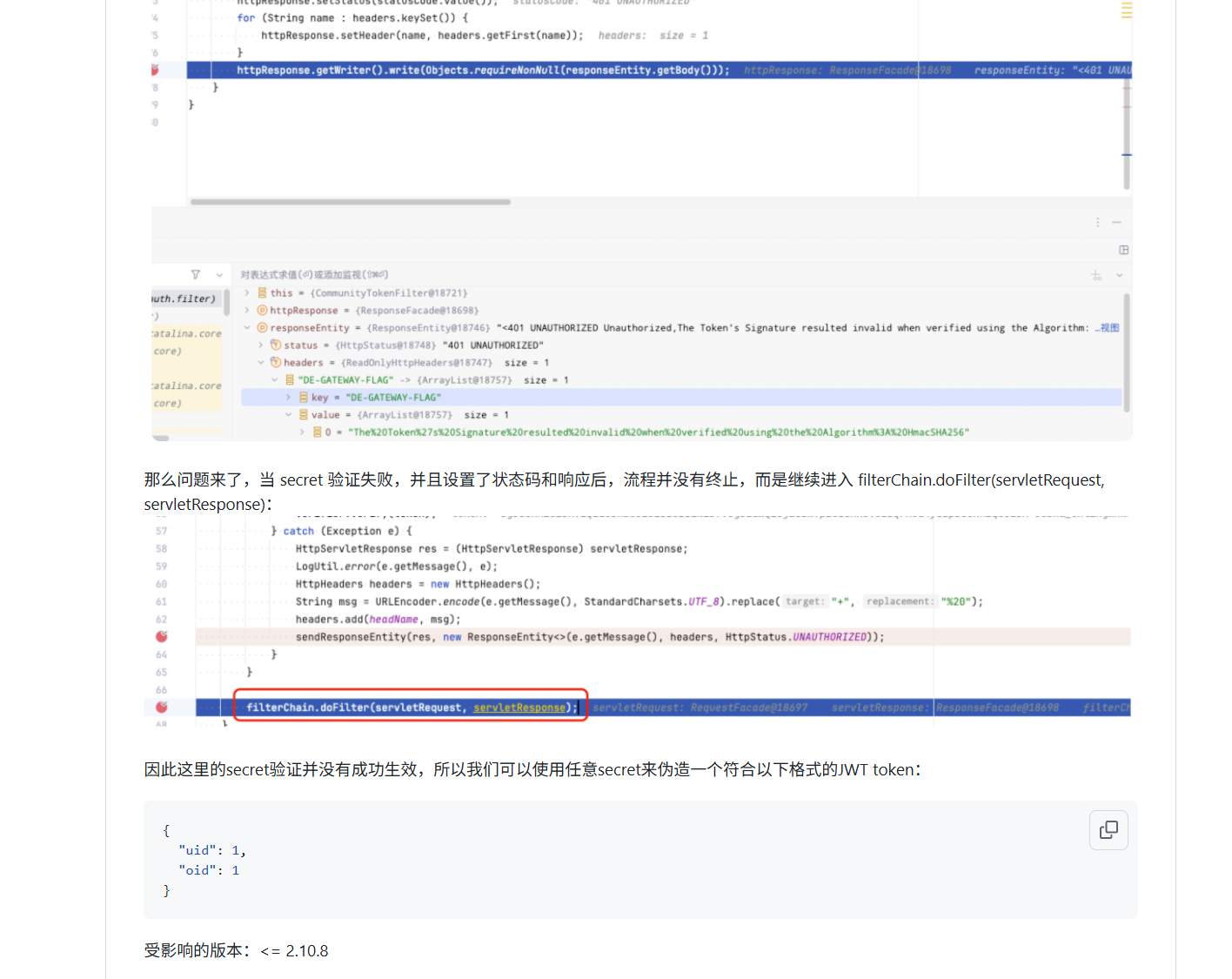The height and width of the screenshot is (979, 1232).
Task: Toggle the breakpoint on the getWriter().write line
Action: [x=155, y=70]
